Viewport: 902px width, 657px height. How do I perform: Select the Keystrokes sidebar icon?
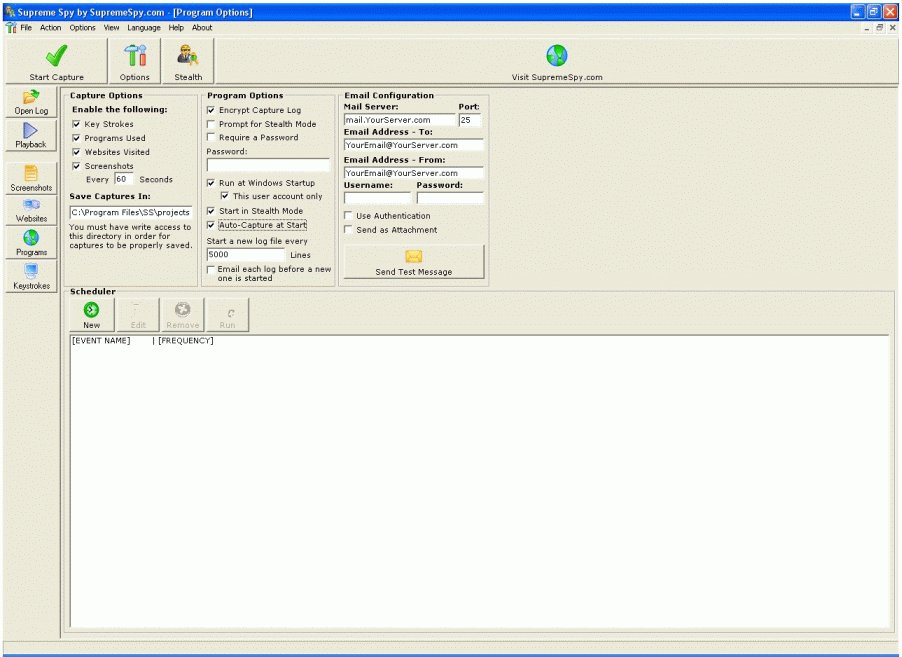(x=31, y=273)
